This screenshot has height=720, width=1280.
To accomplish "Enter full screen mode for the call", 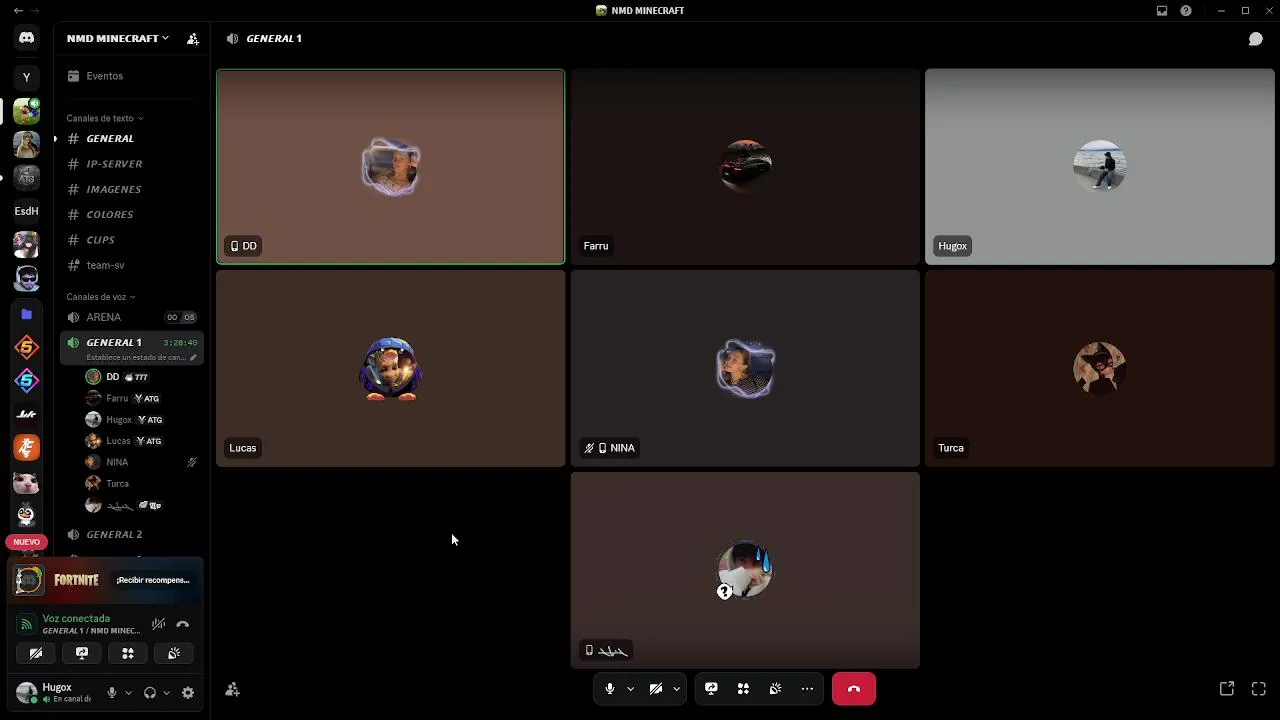I will tap(1259, 689).
